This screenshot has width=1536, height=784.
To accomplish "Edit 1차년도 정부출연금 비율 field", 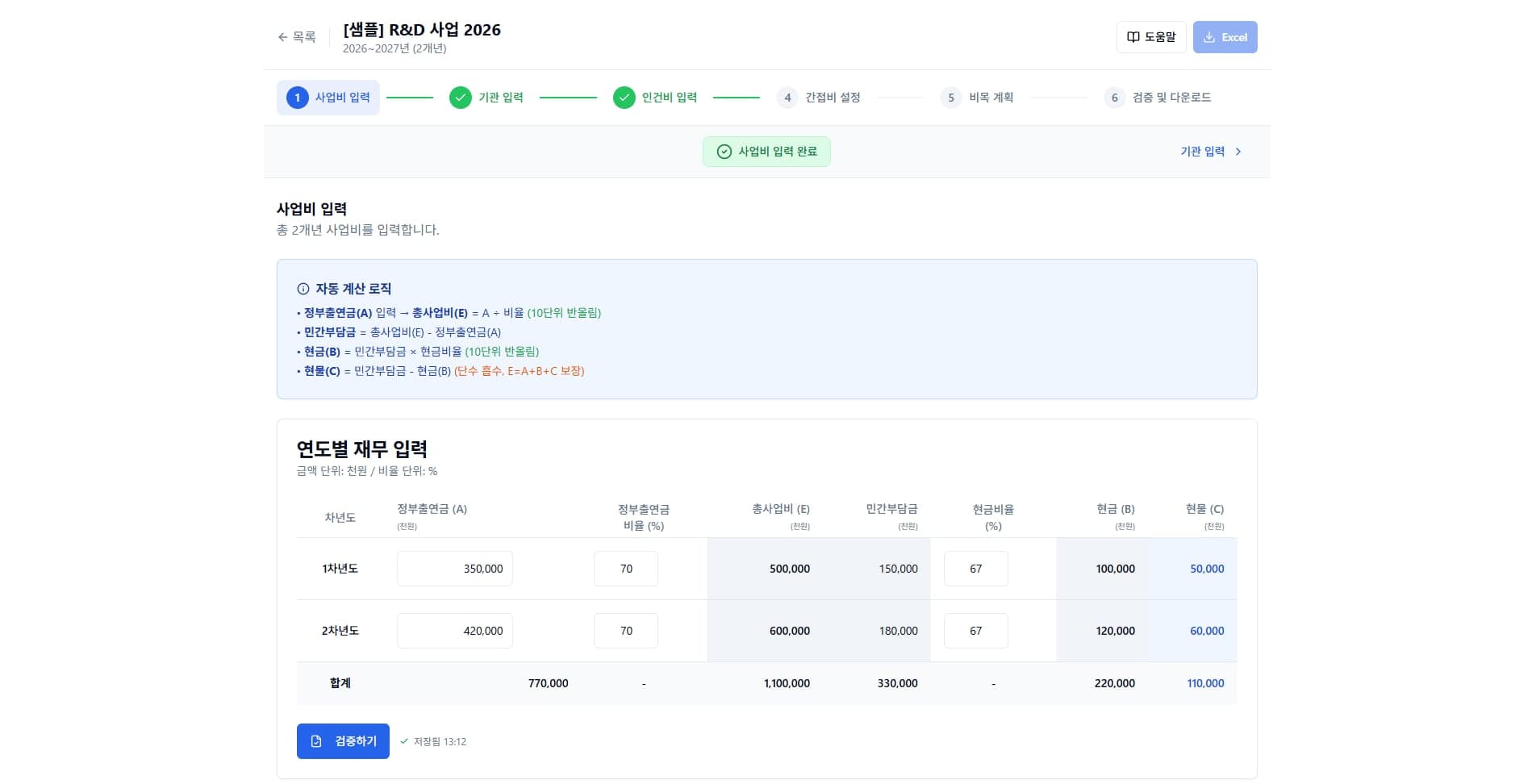I will point(626,569).
